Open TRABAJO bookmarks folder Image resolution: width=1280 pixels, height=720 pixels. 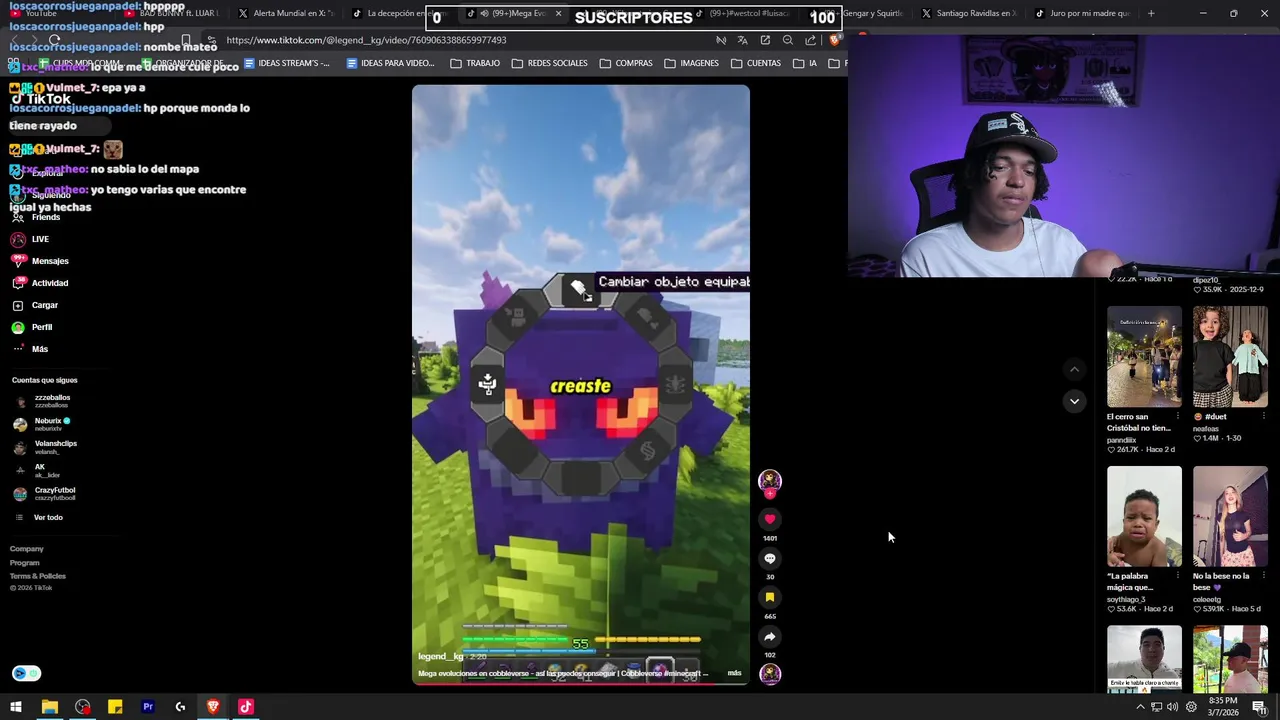click(475, 63)
